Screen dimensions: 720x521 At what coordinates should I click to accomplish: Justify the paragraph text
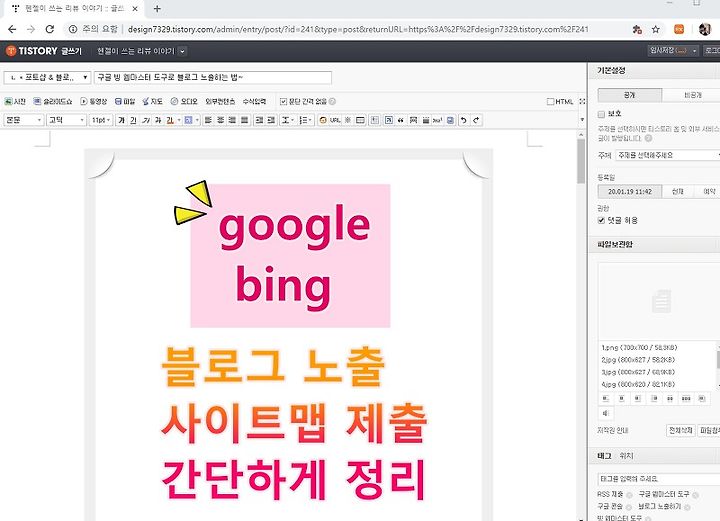point(245,120)
